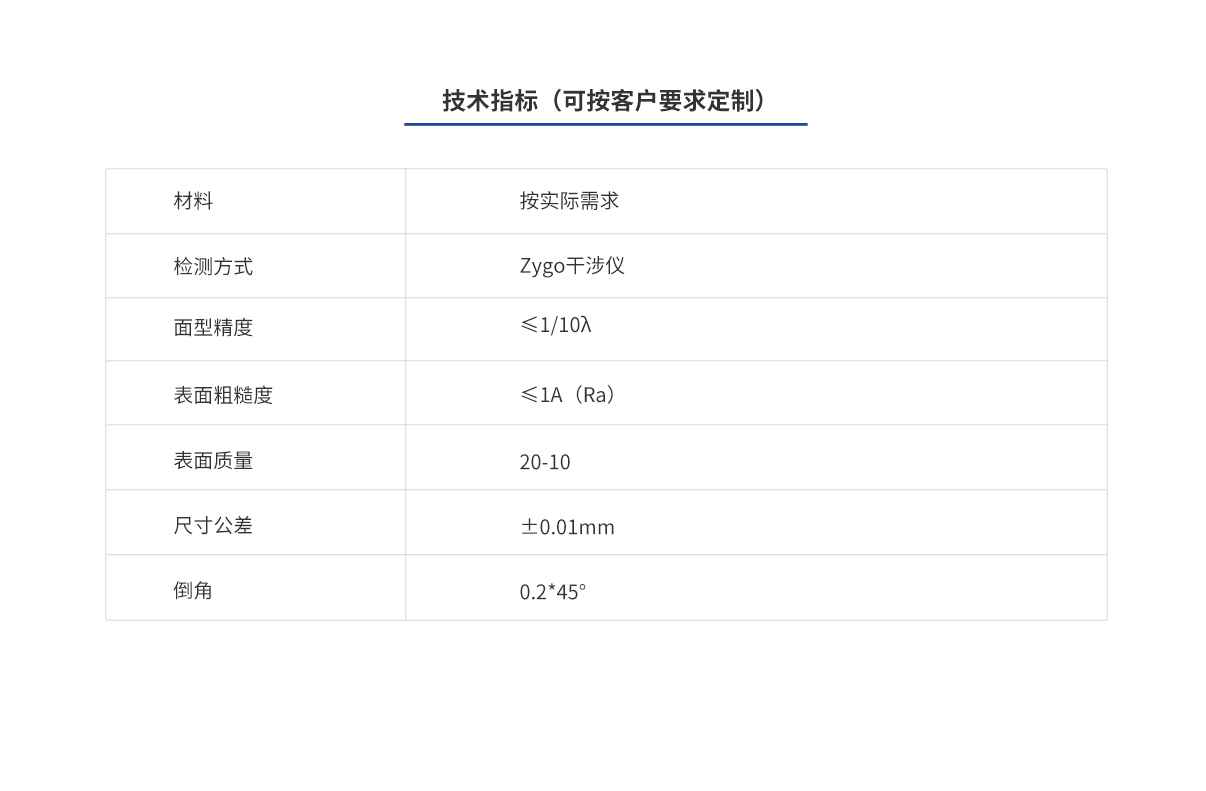Select the 表面粗糙度 row label
The image size is (1206, 791).
(x=221, y=393)
